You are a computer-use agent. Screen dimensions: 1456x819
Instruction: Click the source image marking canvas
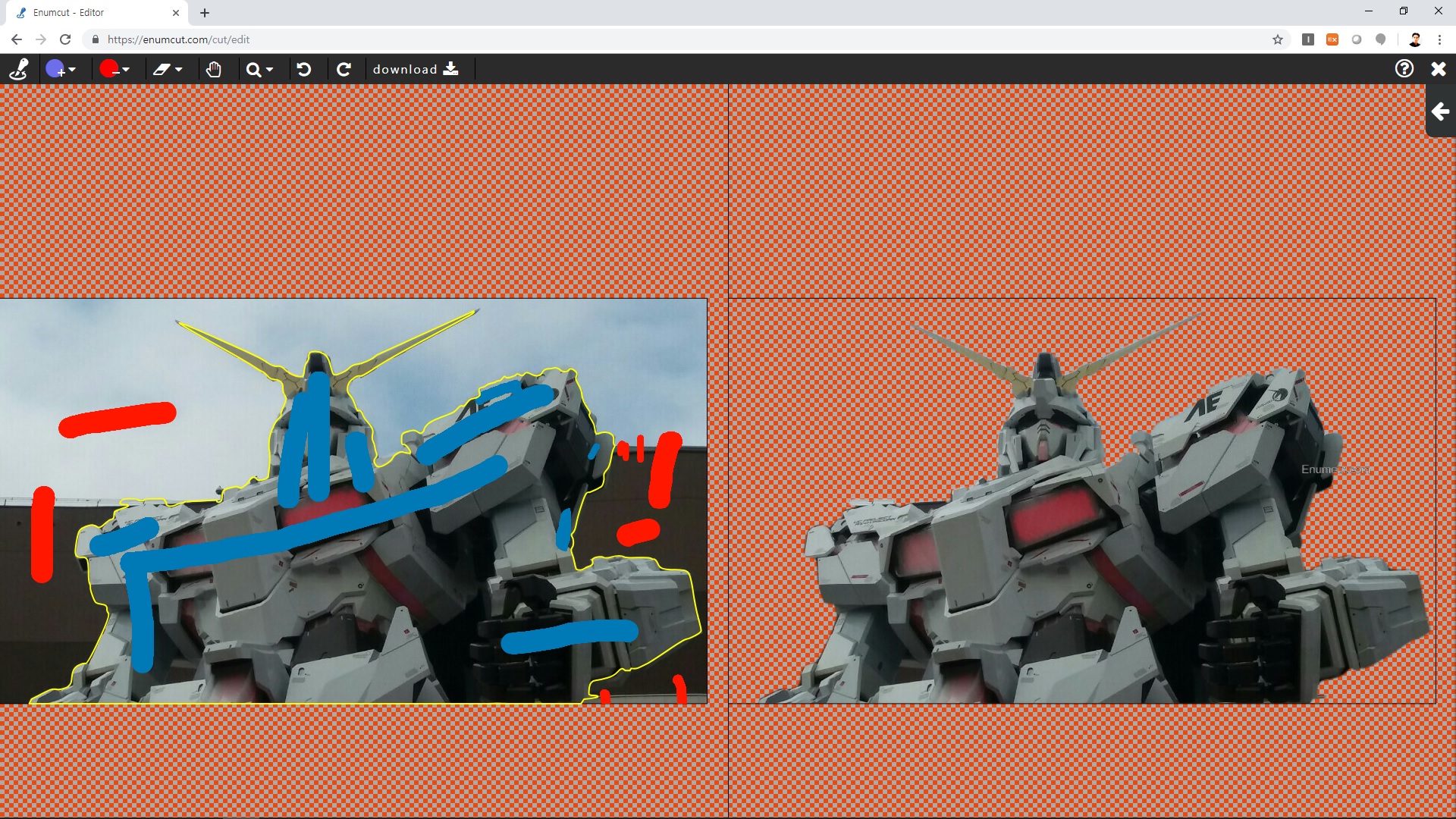(x=353, y=500)
